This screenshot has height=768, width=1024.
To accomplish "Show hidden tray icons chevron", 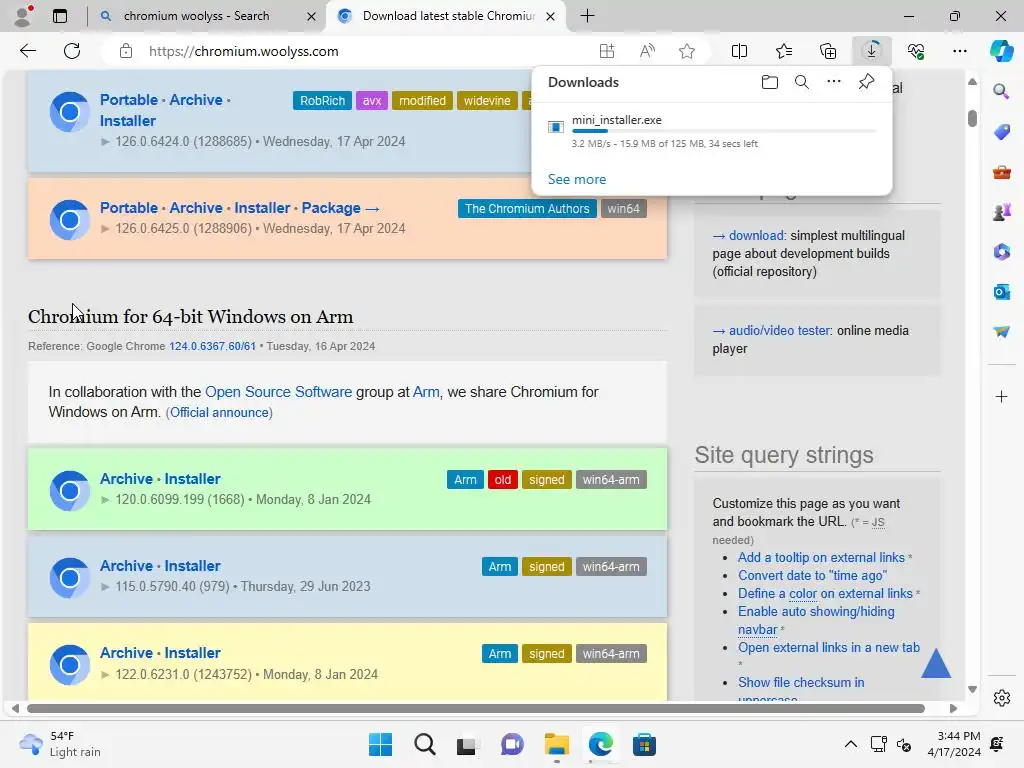I will click(x=850, y=744).
